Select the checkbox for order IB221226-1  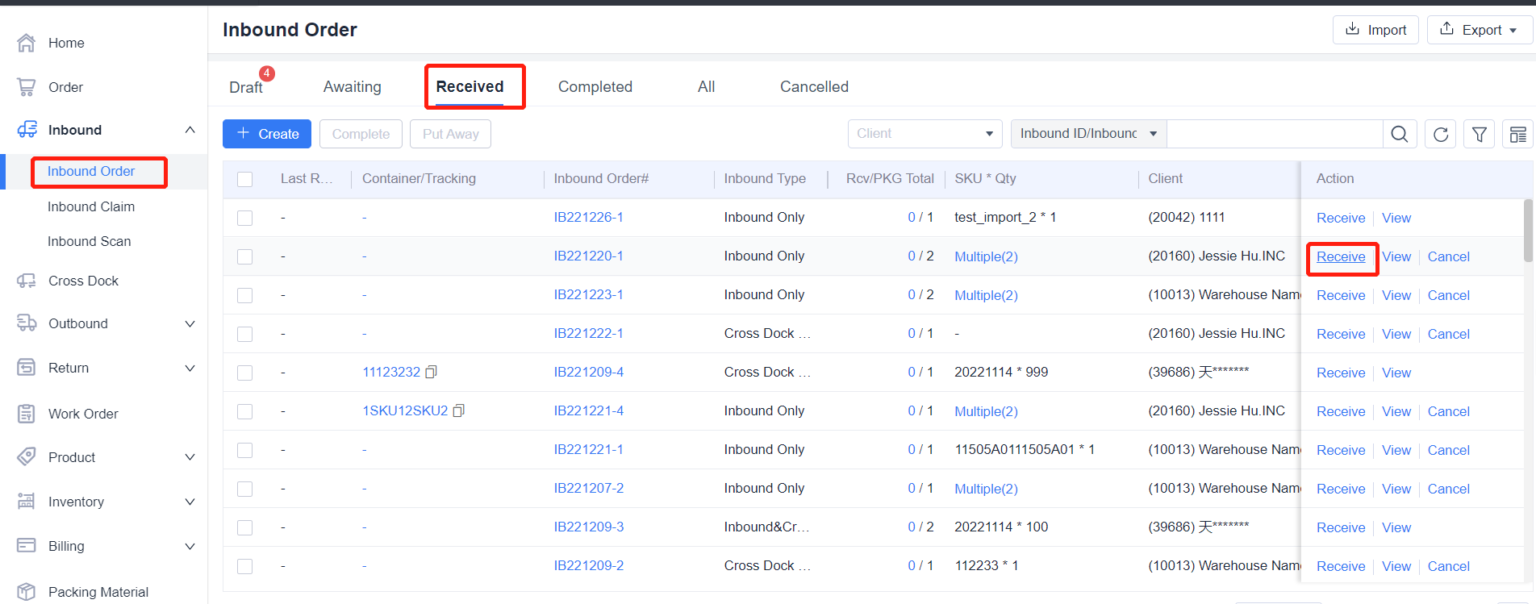(x=245, y=217)
